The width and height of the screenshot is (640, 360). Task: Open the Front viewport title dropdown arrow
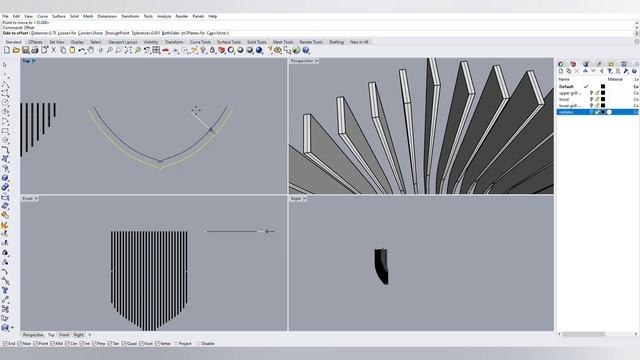pos(36,198)
